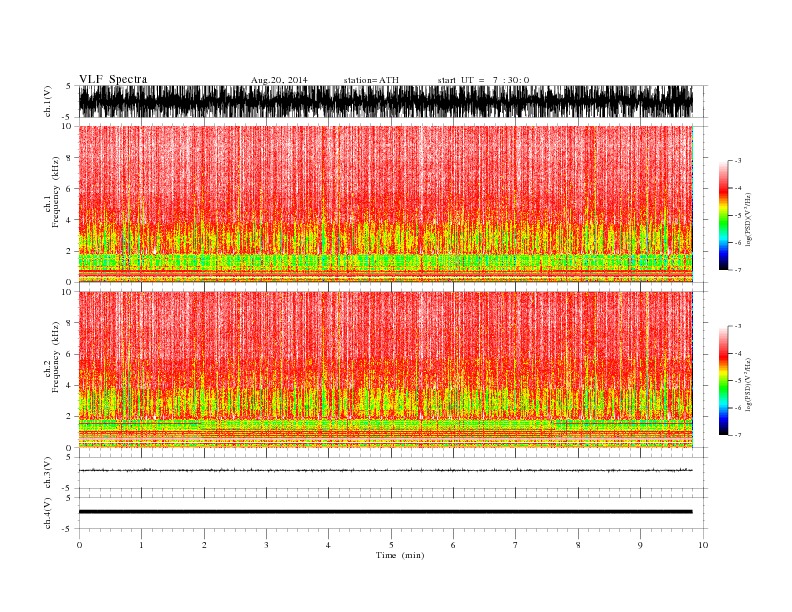Click inside the ch.1 spectrogram panel
Image resolution: width=792 pixels, height=612 pixels.
point(385,204)
